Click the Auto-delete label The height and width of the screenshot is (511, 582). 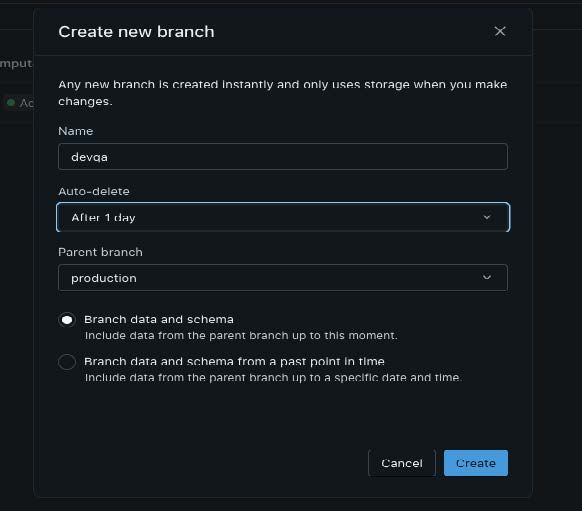pyautogui.click(x=94, y=191)
